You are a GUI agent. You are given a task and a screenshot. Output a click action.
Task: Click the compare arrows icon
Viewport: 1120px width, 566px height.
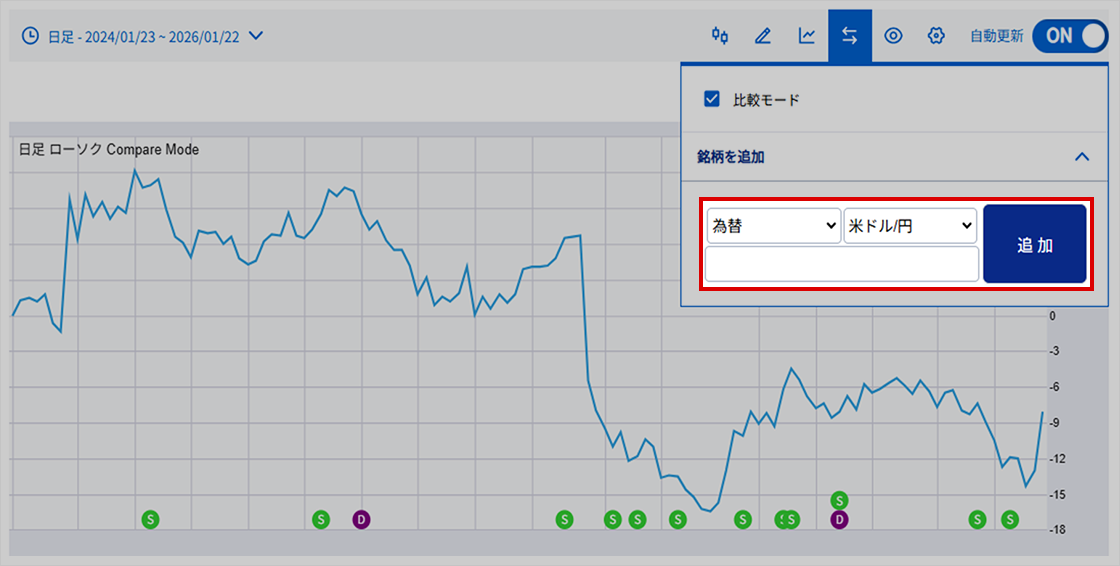(850, 36)
